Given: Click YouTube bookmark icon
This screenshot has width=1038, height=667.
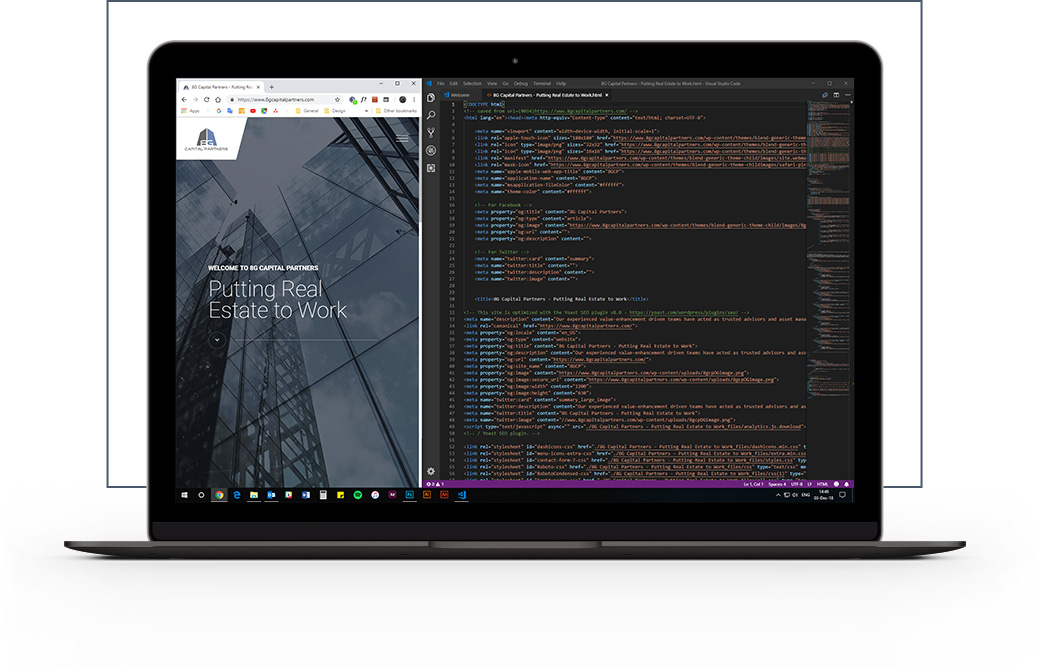Looking at the screenshot, I should click(x=253, y=111).
